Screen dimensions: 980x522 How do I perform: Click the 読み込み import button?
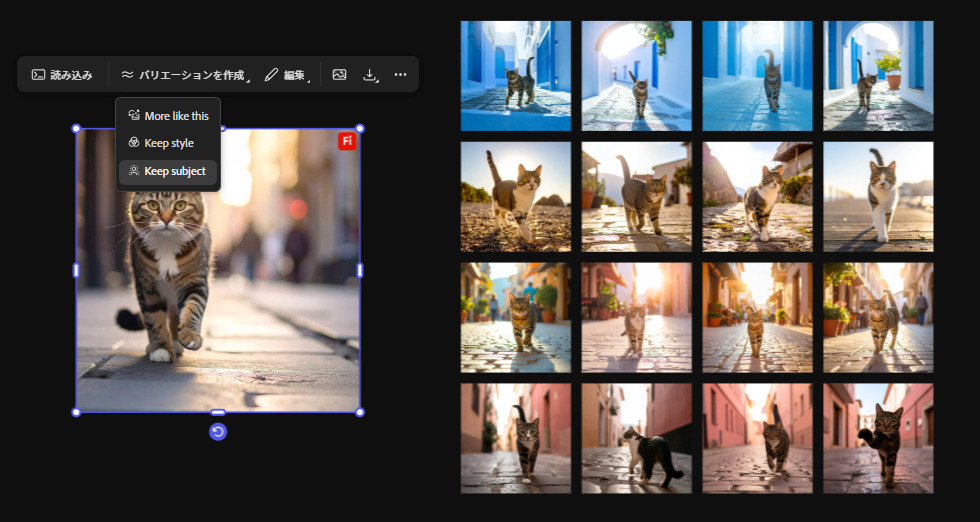click(62, 75)
